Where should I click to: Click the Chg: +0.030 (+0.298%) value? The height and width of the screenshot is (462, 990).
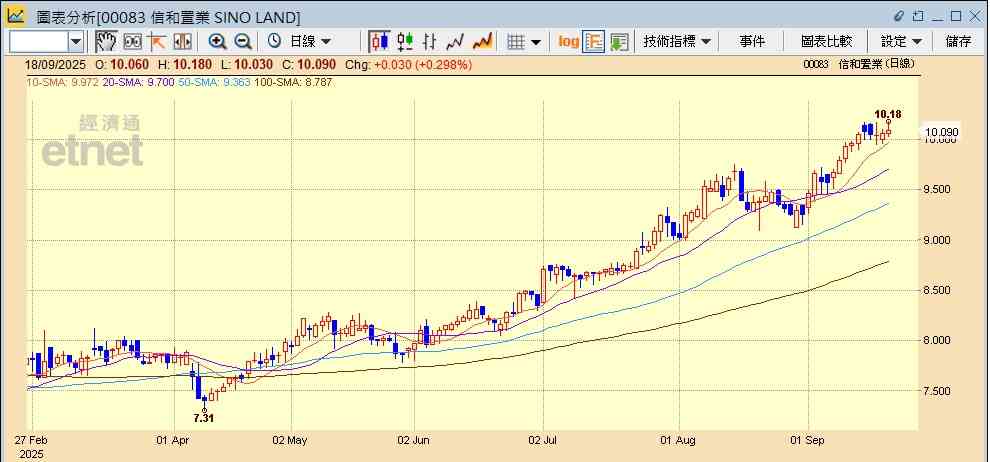409,64
